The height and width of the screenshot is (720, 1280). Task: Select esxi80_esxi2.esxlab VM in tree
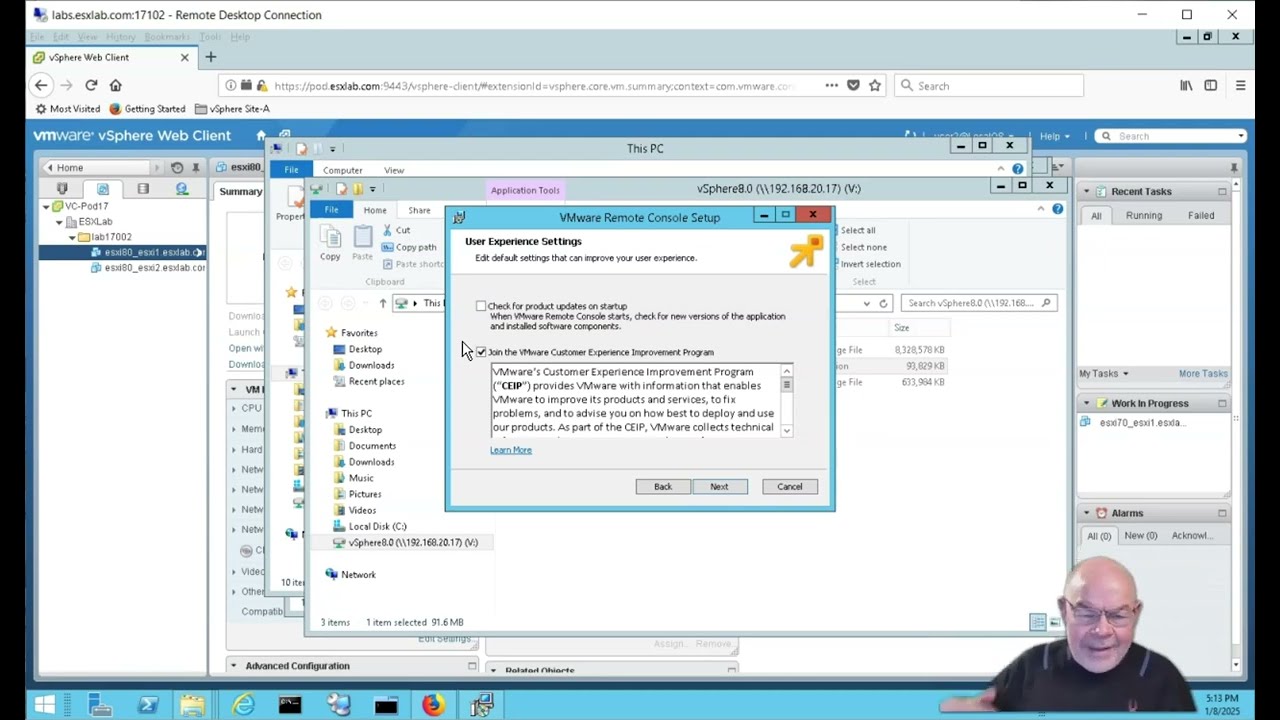(x=148, y=268)
